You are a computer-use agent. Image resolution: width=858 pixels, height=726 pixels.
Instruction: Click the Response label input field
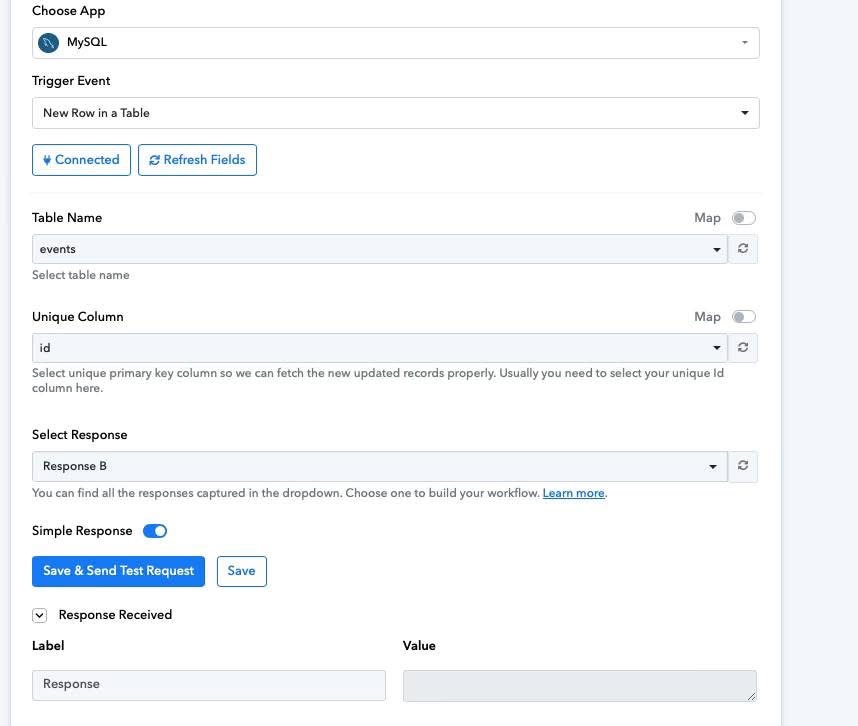click(208, 685)
